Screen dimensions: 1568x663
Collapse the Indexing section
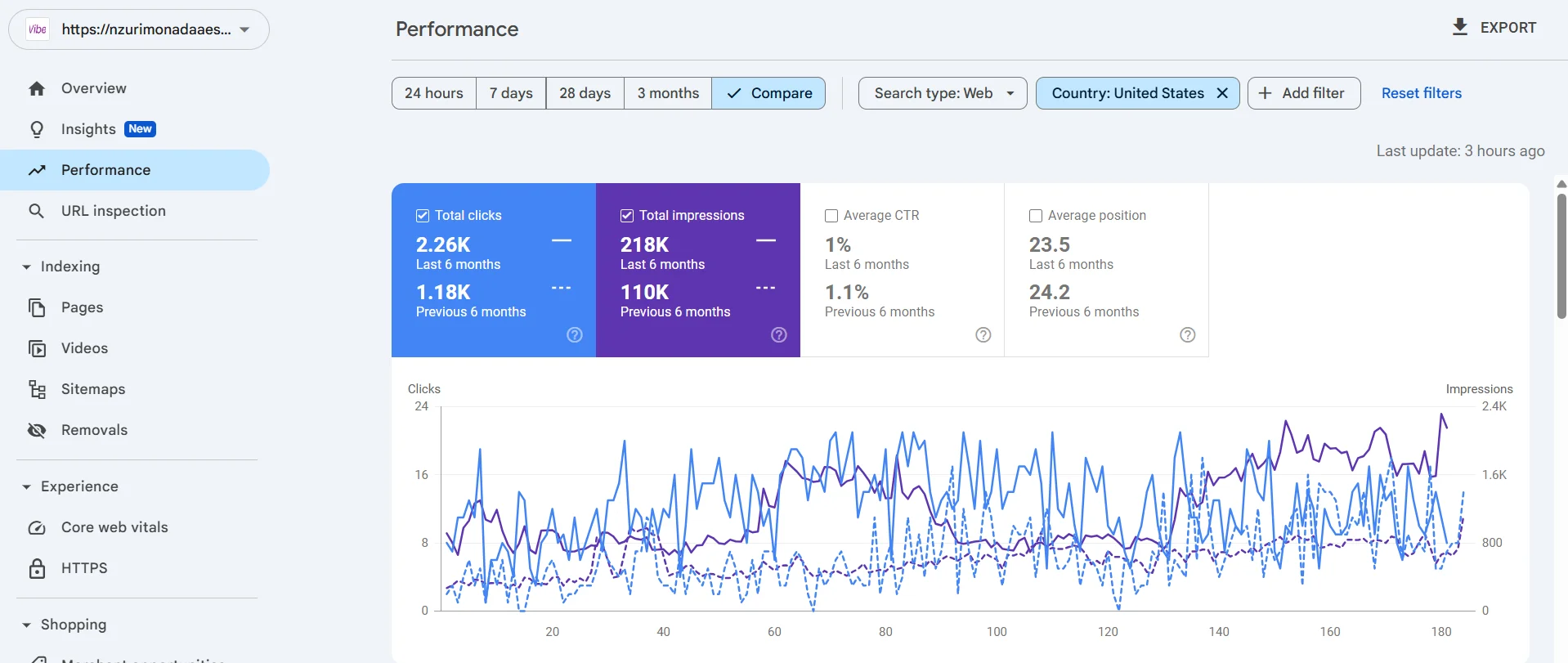click(26, 267)
